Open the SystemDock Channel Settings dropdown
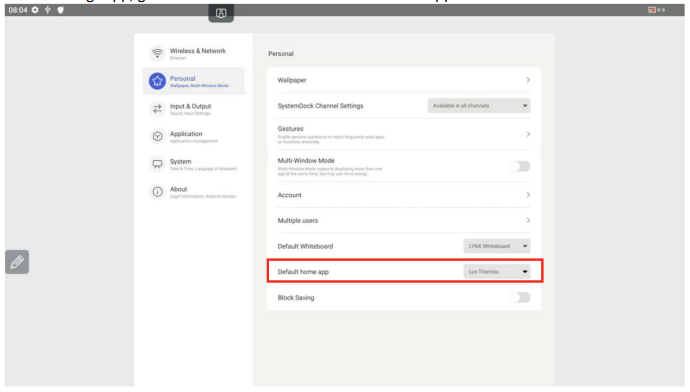Screen dimensions: 690x392 (x=479, y=106)
